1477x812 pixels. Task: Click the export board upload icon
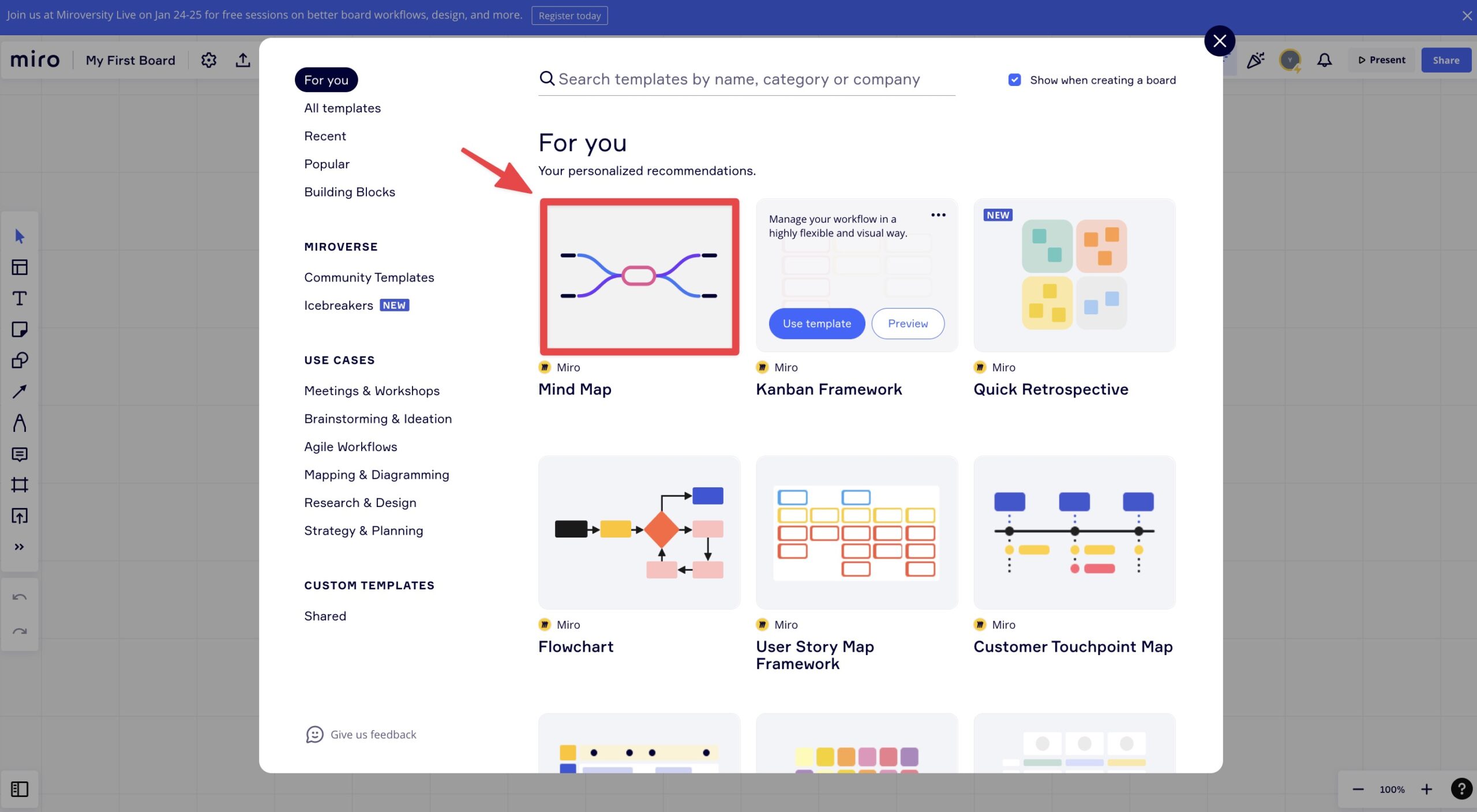pos(243,60)
